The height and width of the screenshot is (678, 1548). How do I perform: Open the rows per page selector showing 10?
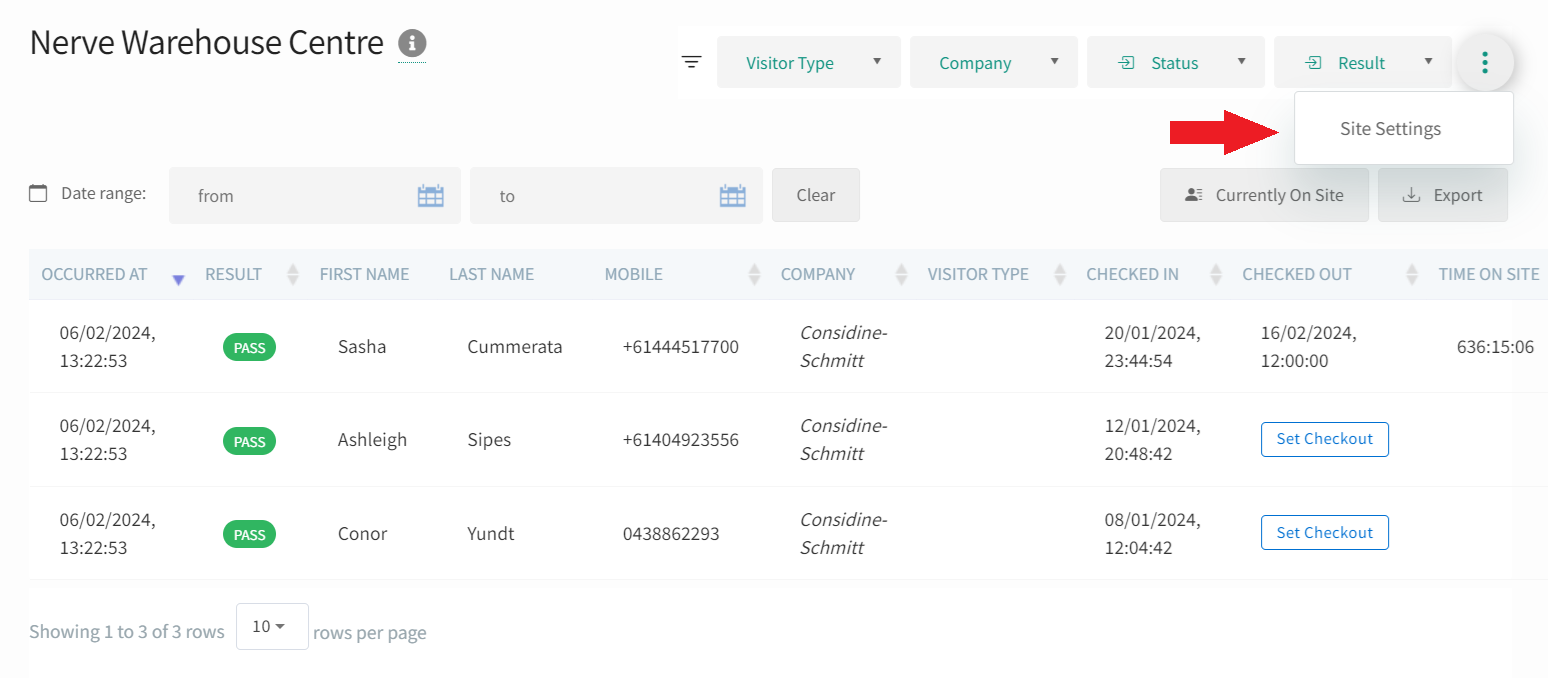pyautogui.click(x=271, y=626)
